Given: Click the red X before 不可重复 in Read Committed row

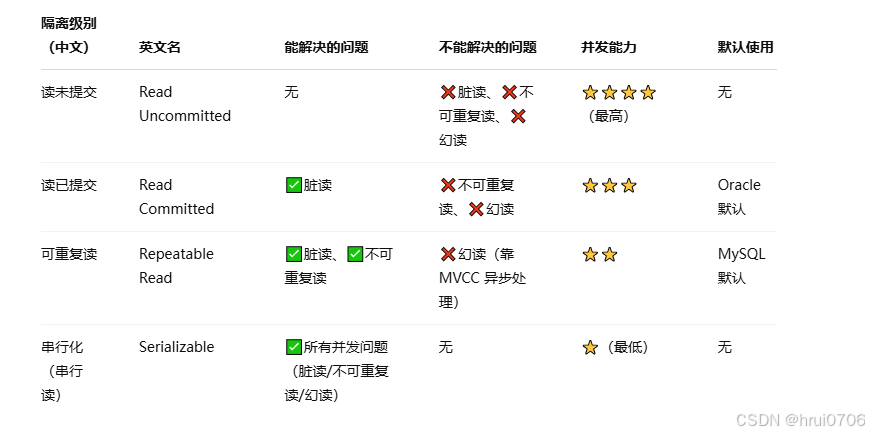Looking at the screenshot, I should coord(448,185).
